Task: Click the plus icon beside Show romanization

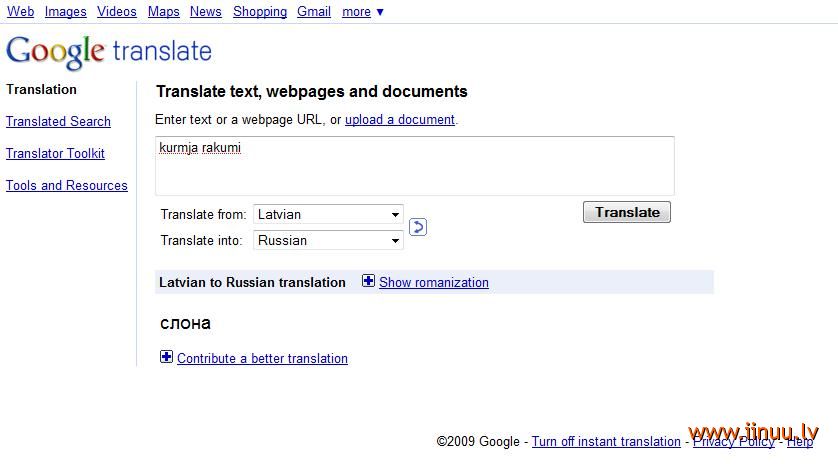Action: click(368, 281)
